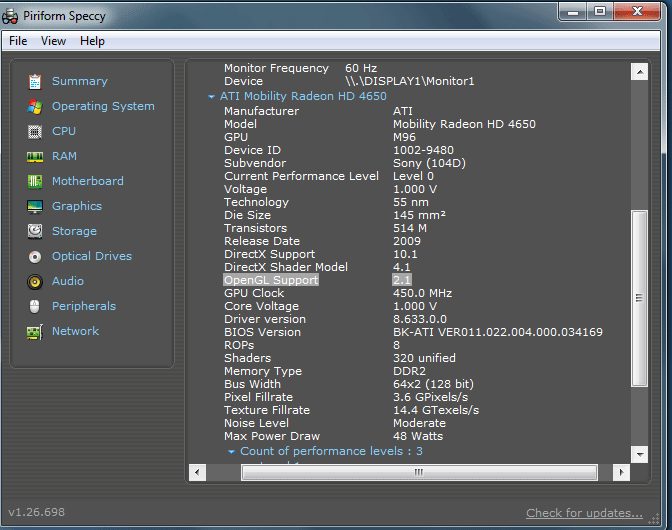Open the File menu
This screenshot has width=672, height=530.
18,41
